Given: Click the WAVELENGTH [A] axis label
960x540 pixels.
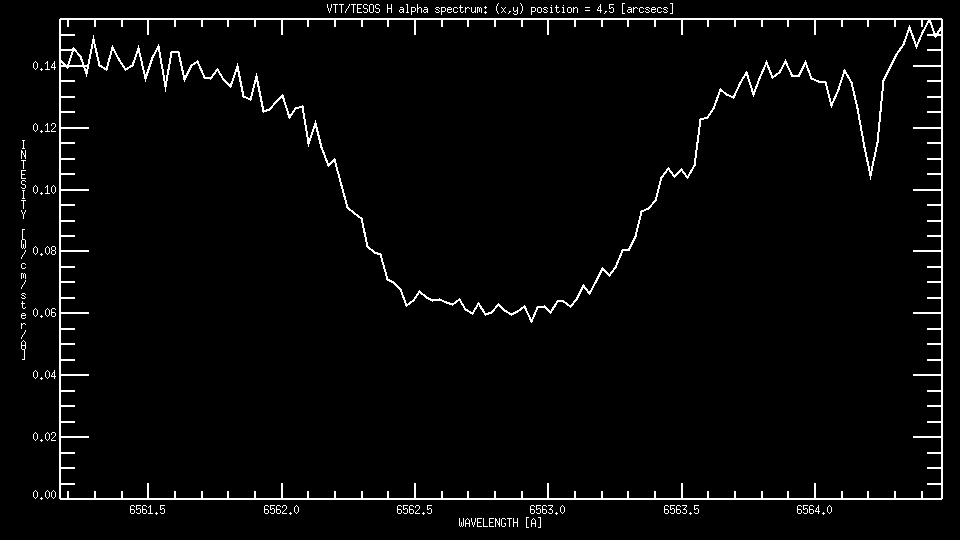Looking at the screenshot, I should tap(501, 522).
